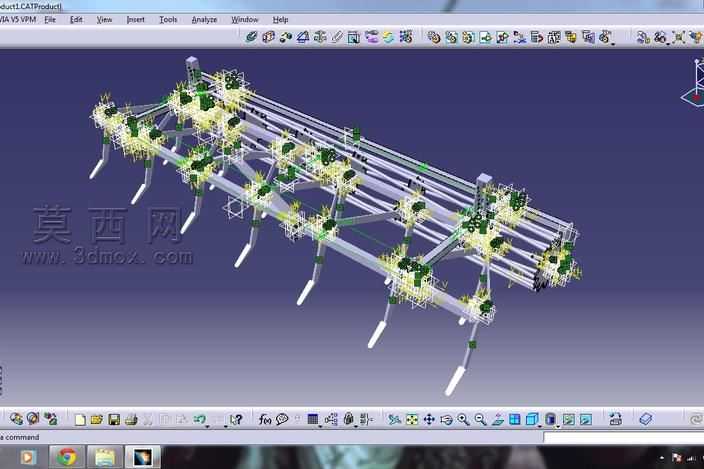
Task: Click the padlock Lock icon
Action: click(x=349, y=419)
